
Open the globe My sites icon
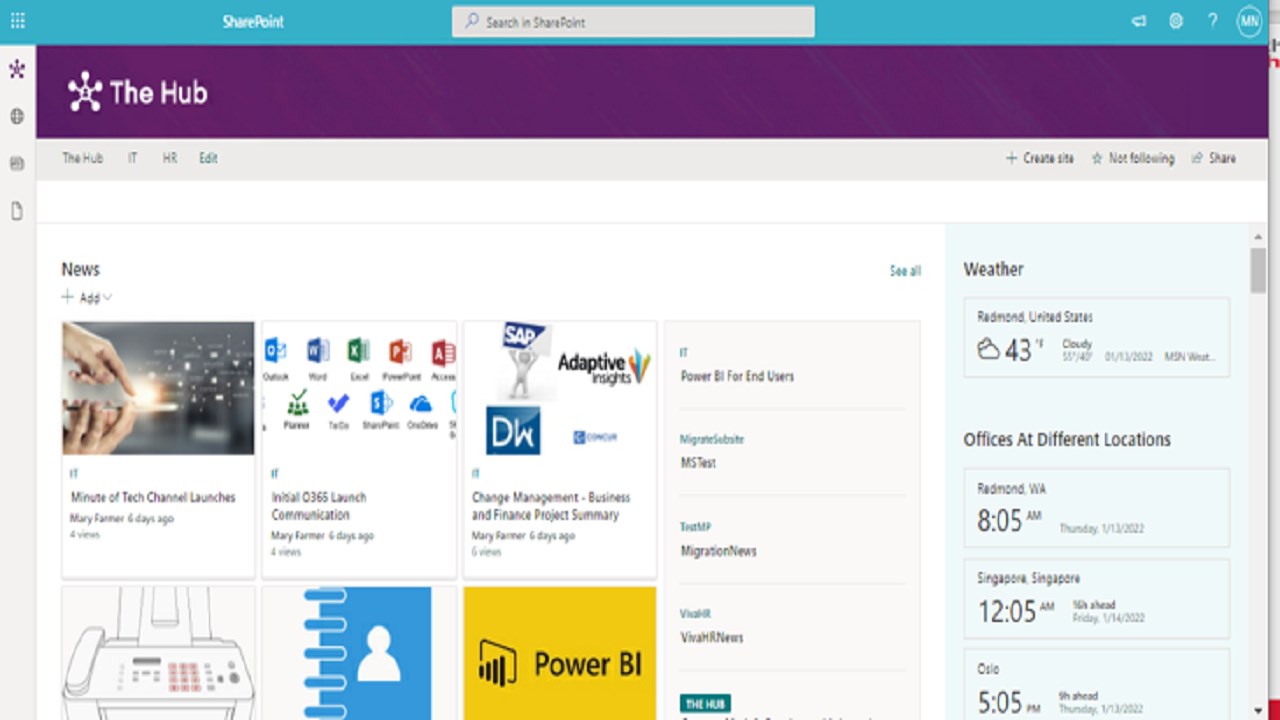(17, 116)
